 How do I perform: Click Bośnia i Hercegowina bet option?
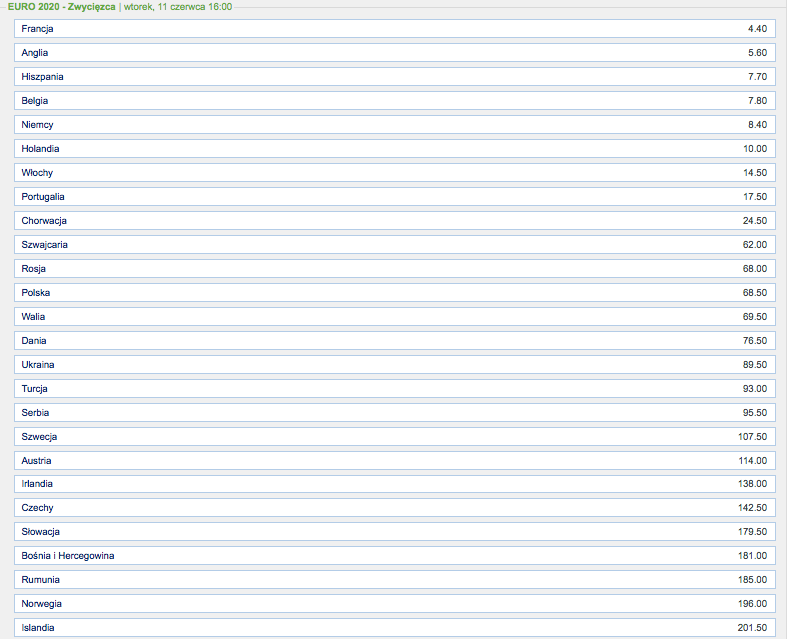click(x=394, y=556)
